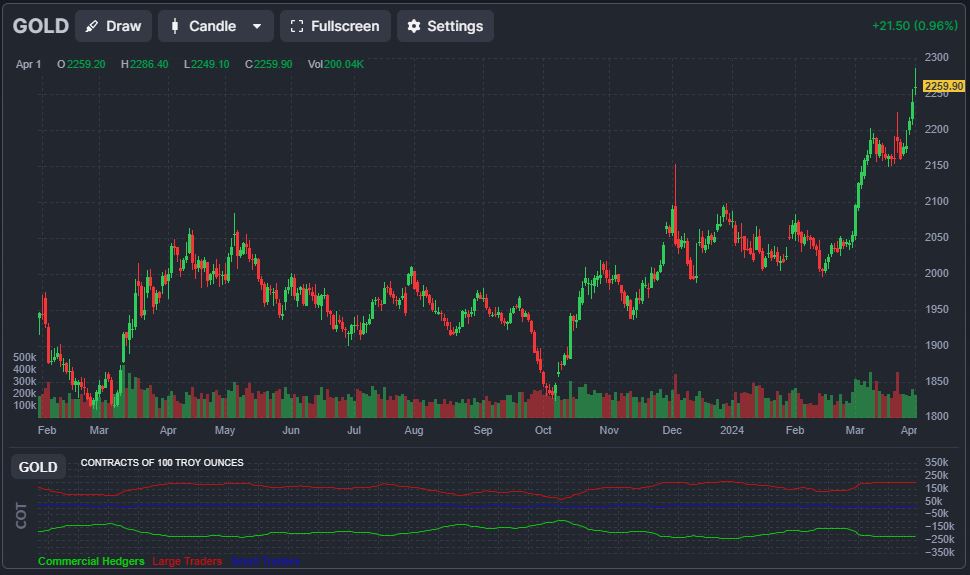The width and height of the screenshot is (970, 575).
Task: Toggle the Large Traders legend series
Action: (x=187, y=561)
